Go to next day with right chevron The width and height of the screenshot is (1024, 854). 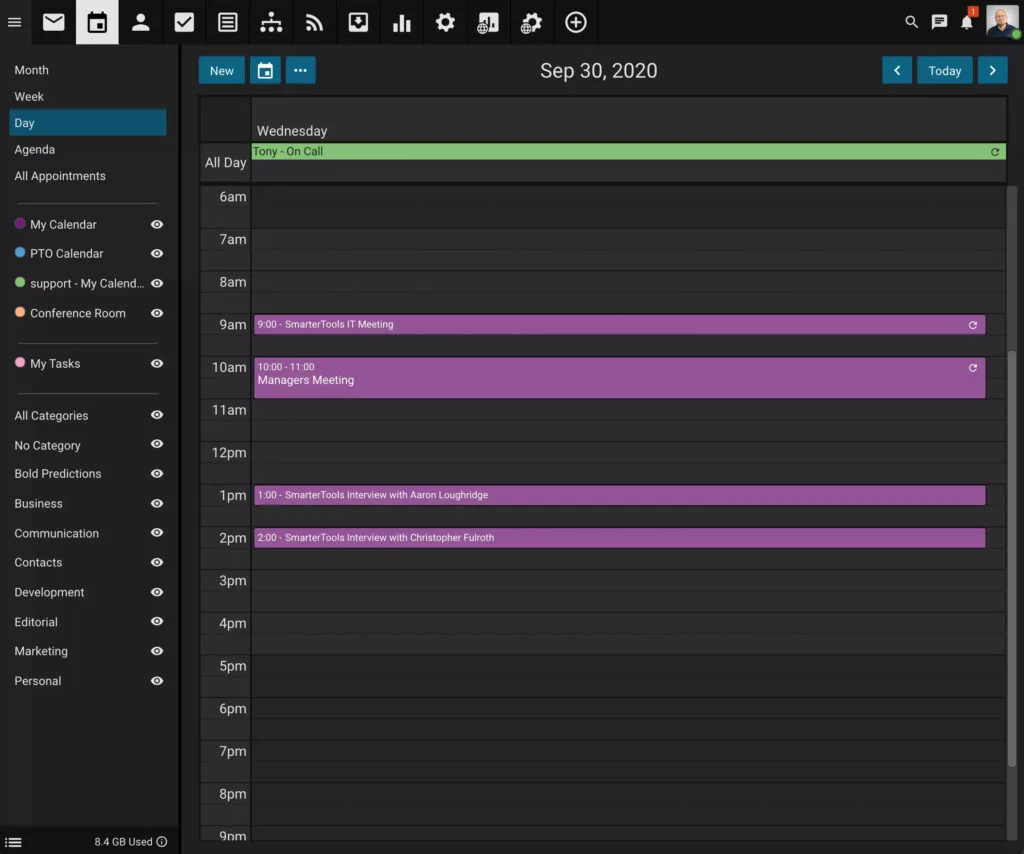point(992,70)
